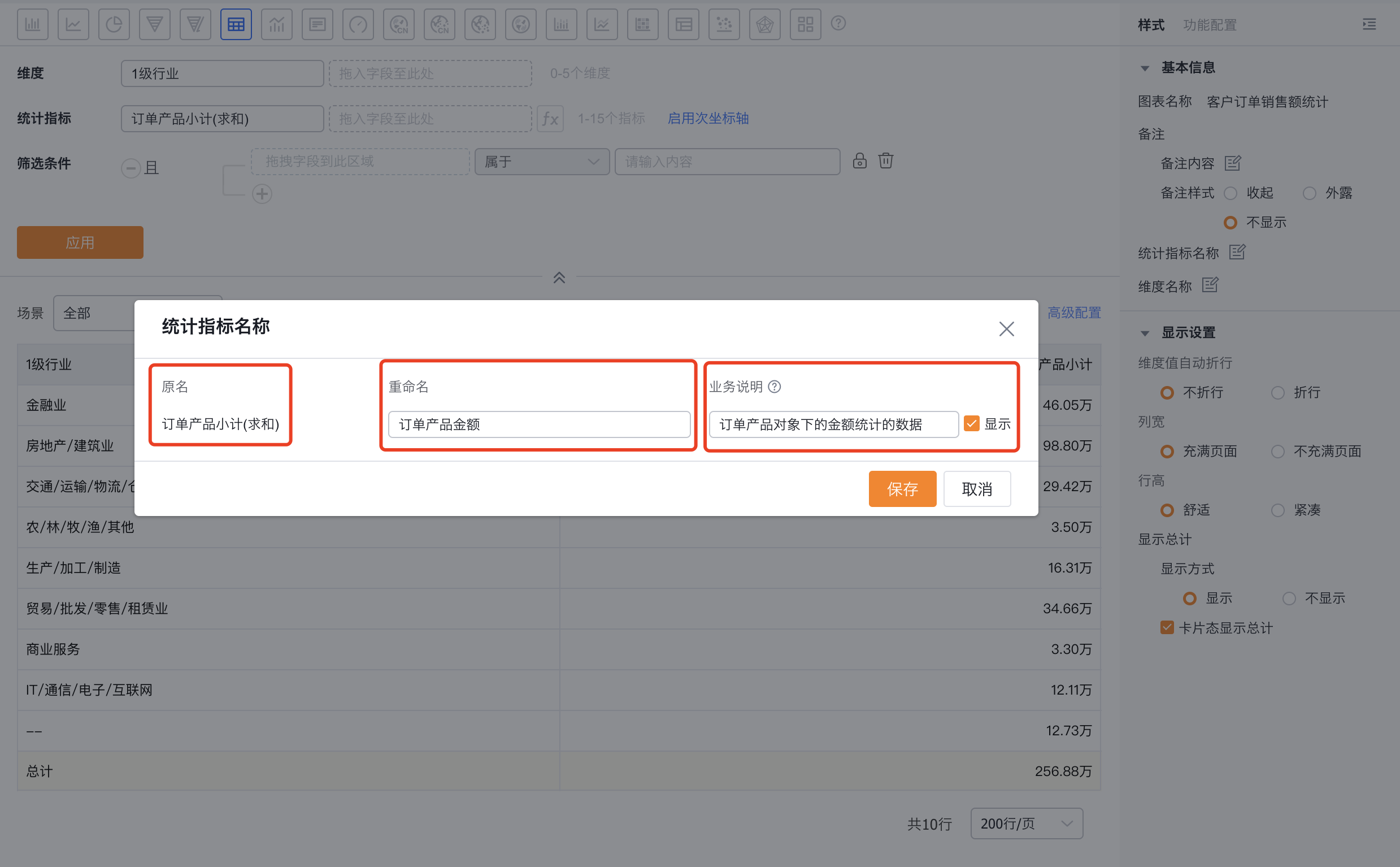
Task: Select the line chart type icon
Action: (73, 24)
